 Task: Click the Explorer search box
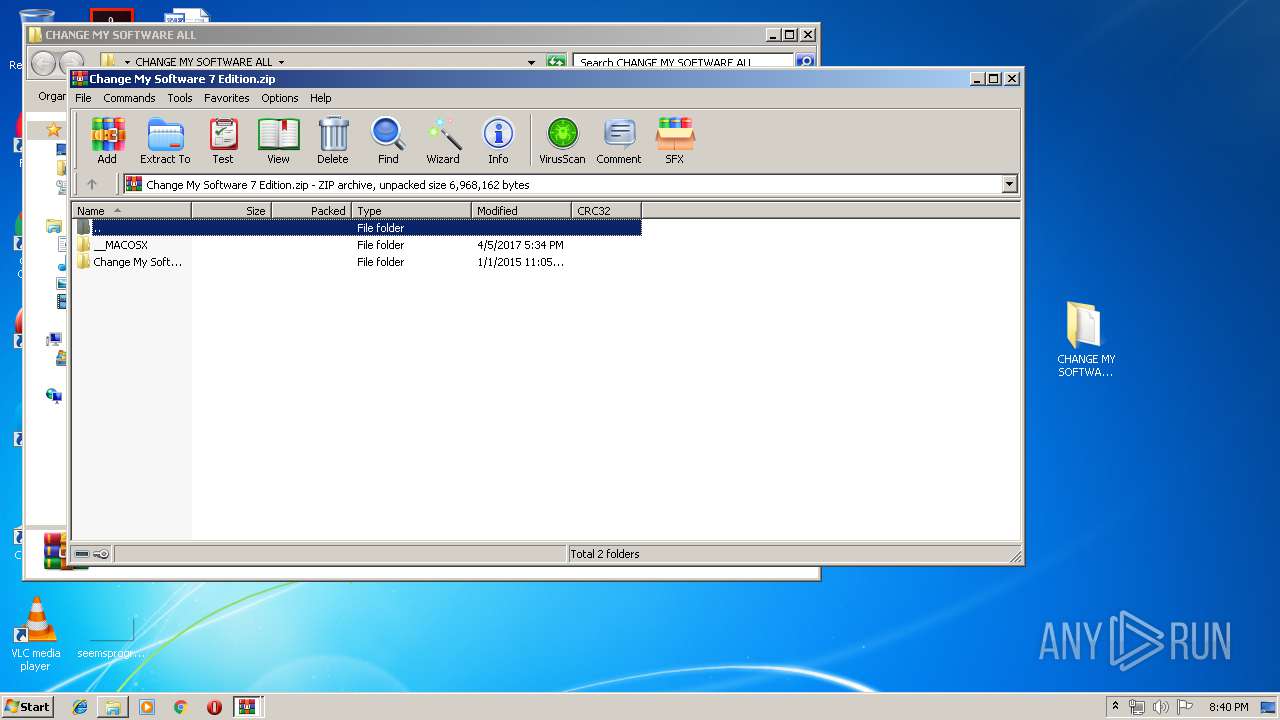coord(685,62)
